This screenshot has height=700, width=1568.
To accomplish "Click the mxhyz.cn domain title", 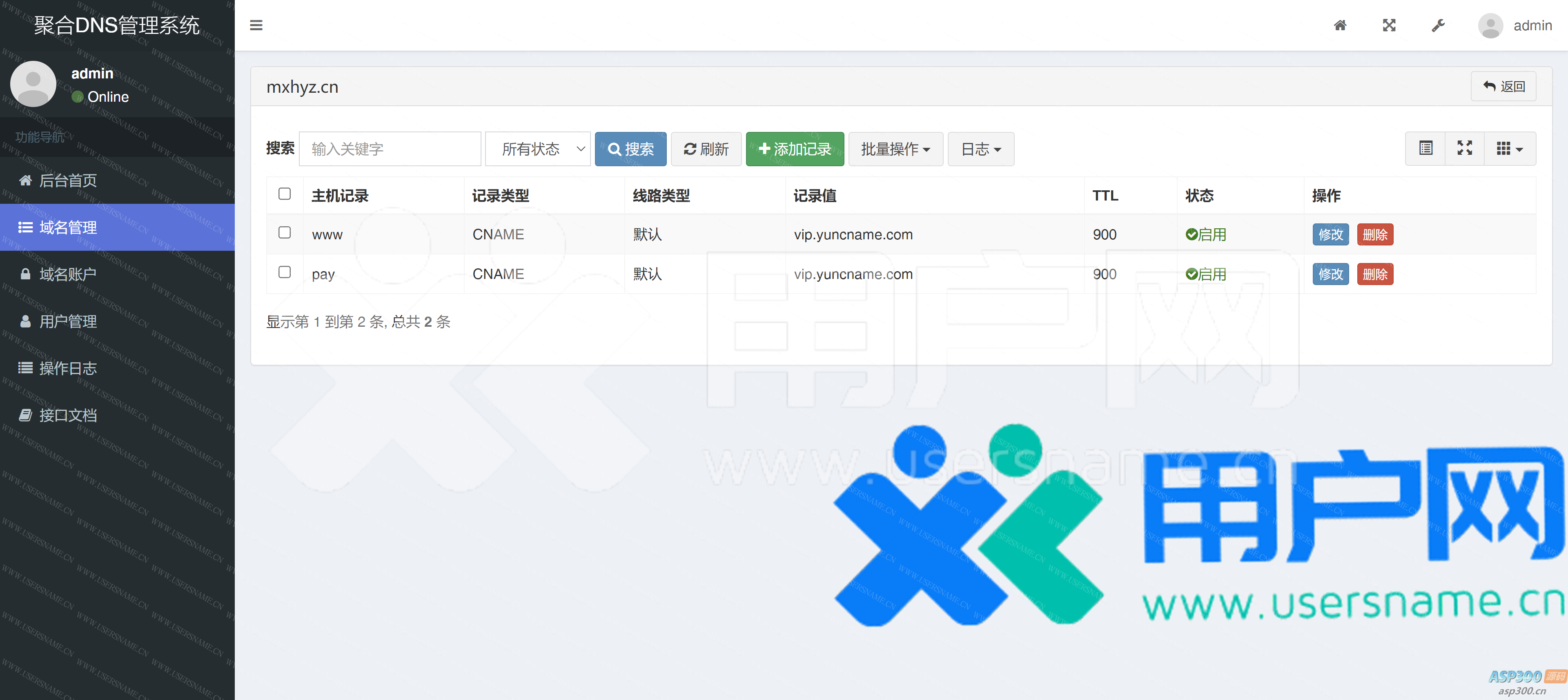I will 303,87.
